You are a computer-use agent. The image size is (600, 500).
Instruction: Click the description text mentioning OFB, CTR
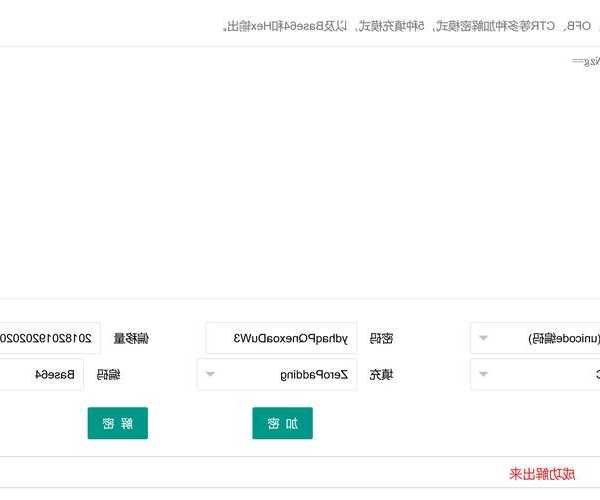coord(410,25)
